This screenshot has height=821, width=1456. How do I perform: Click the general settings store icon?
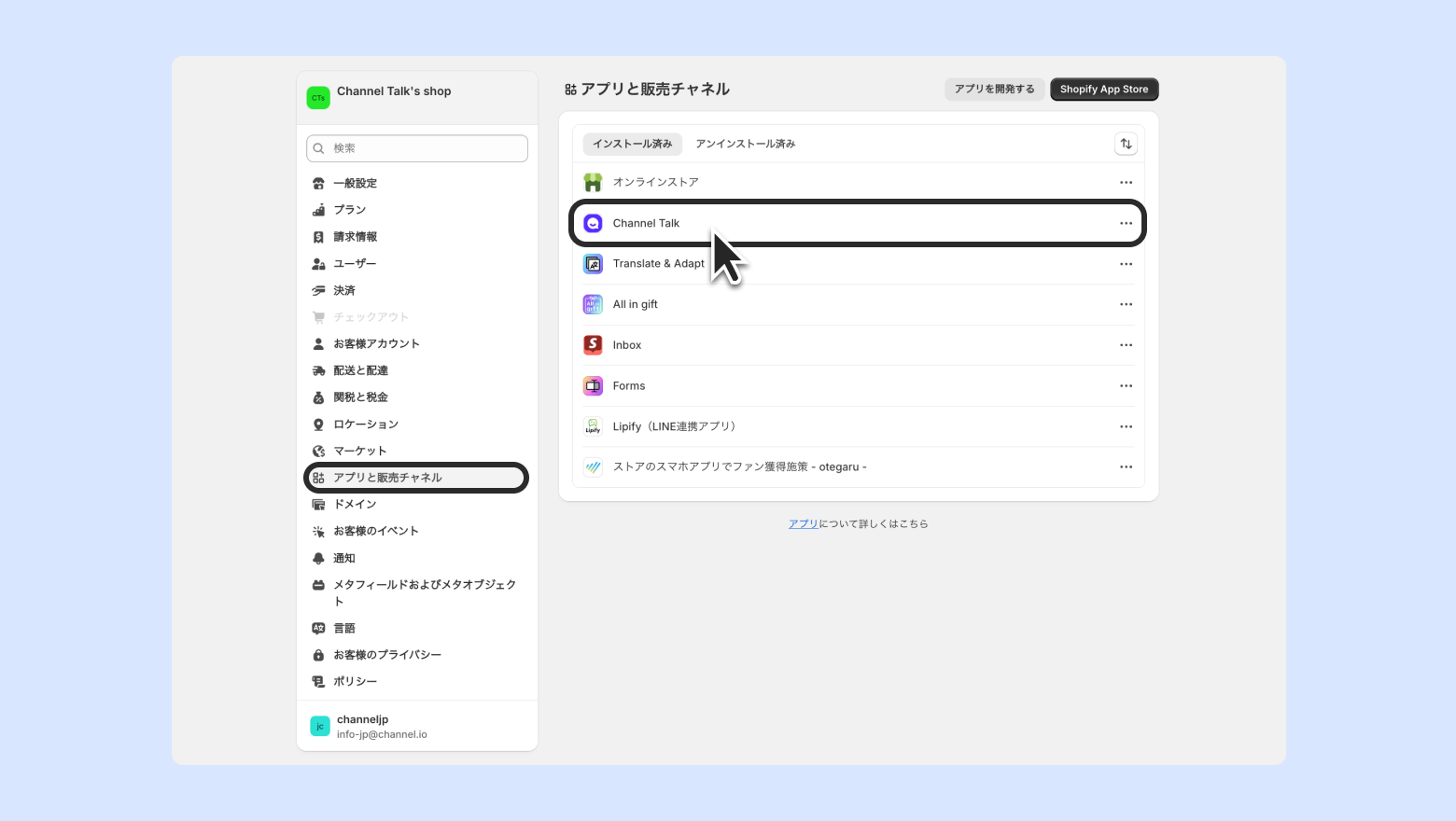coord(318,184)
